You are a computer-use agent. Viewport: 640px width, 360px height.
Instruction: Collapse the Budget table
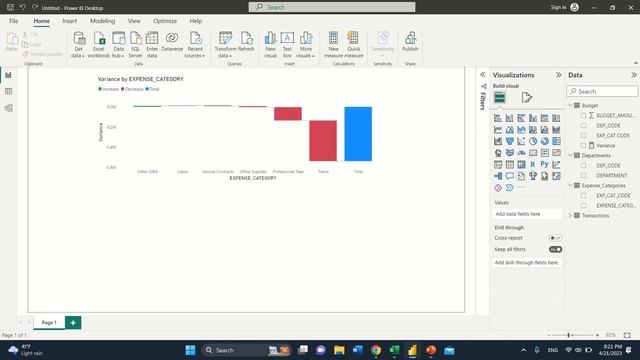coord(571,105)
